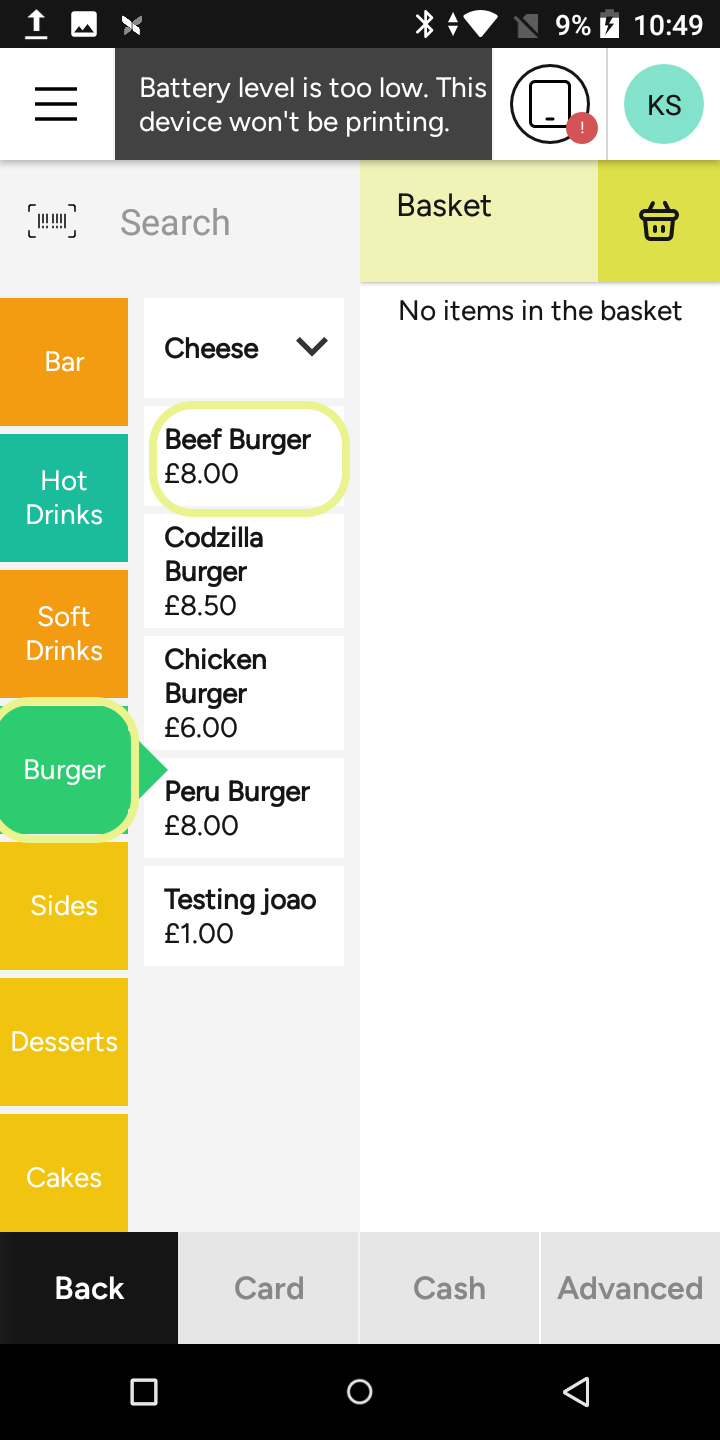Tap the Back button
The width and height of the screenshot is (720, 1440).
pos(89,1288)
